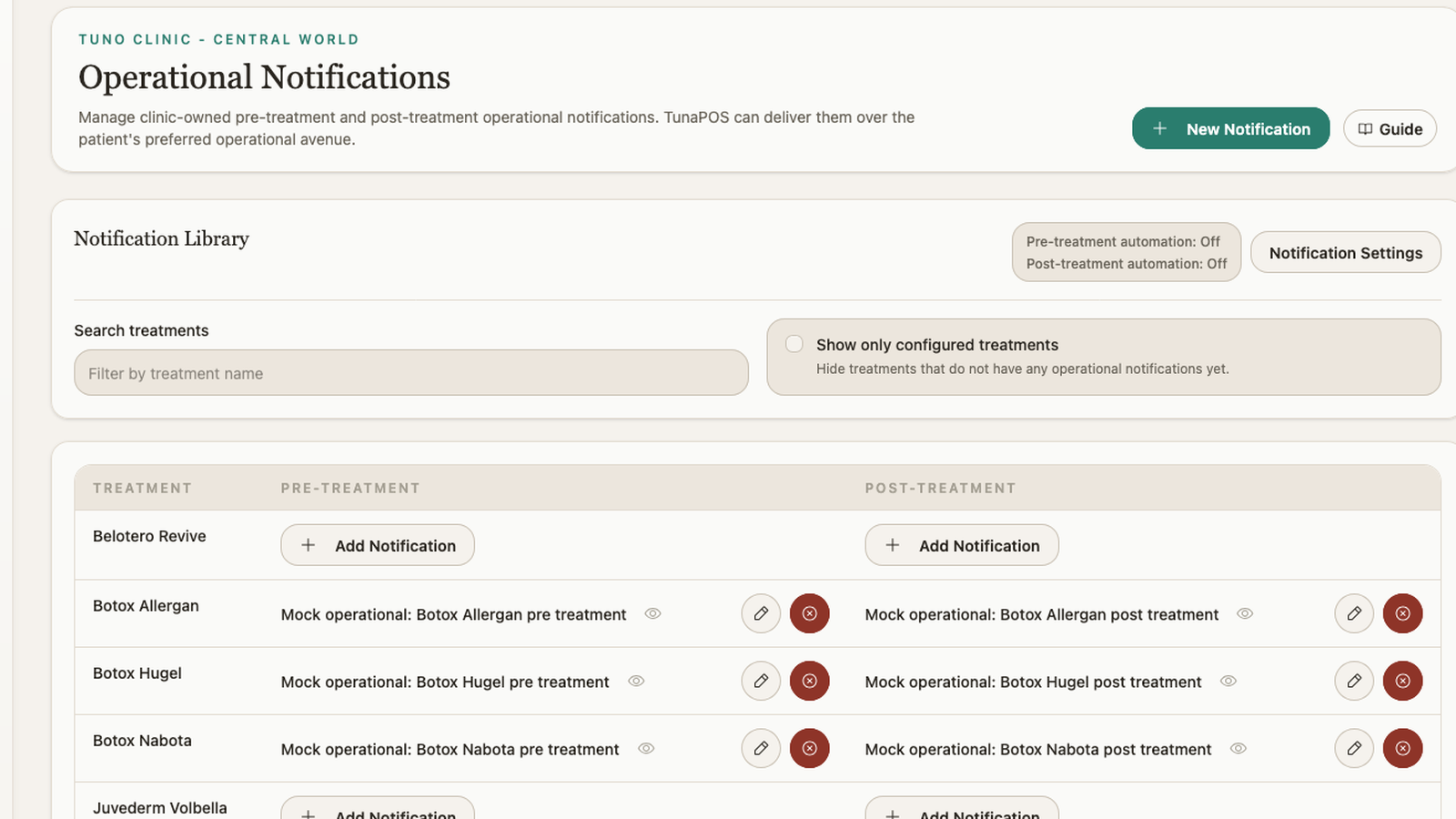Add pre-treatment notification for Juvederm Volbella

point(378,808)
